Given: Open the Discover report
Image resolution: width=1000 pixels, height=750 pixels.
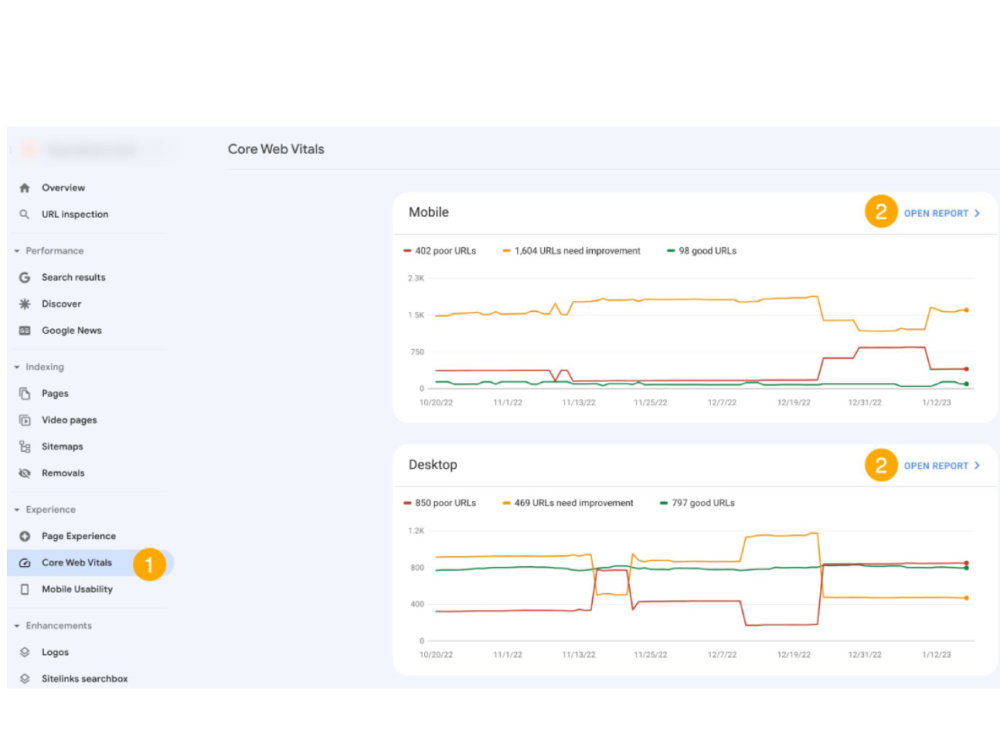Looking at the screenshot, I should (x=61, y=304).
